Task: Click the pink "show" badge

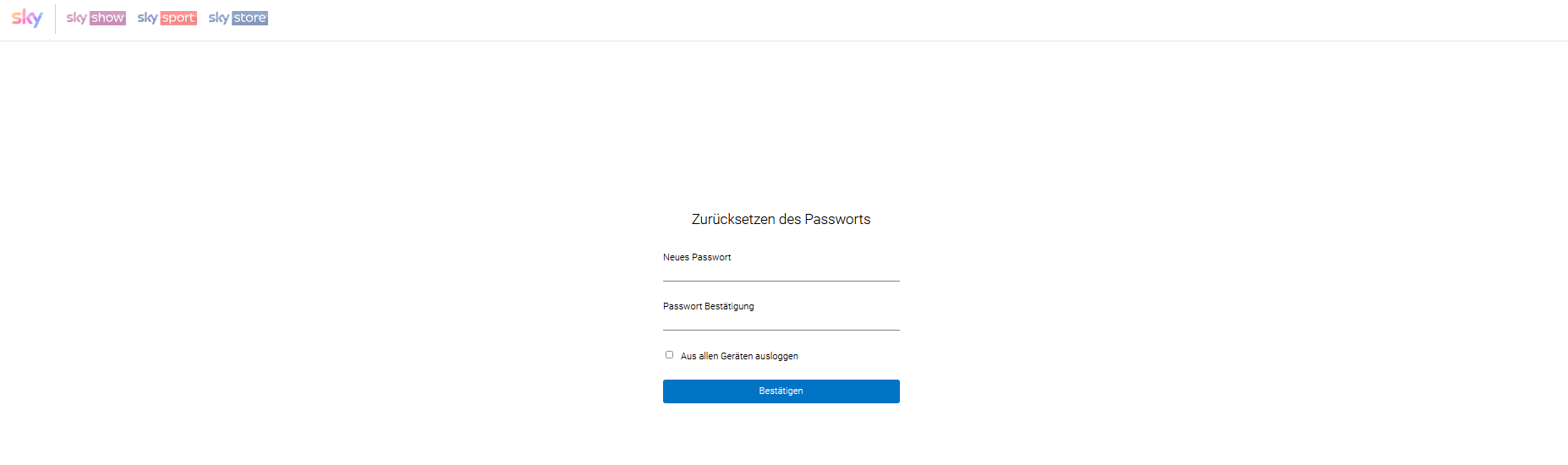Action: point(107,18)
